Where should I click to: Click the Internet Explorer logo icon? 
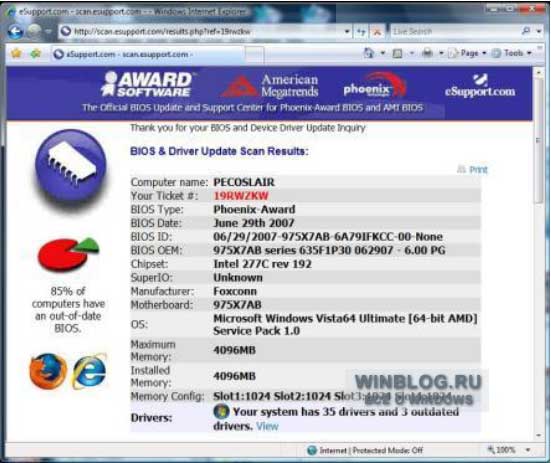[89, 372]
